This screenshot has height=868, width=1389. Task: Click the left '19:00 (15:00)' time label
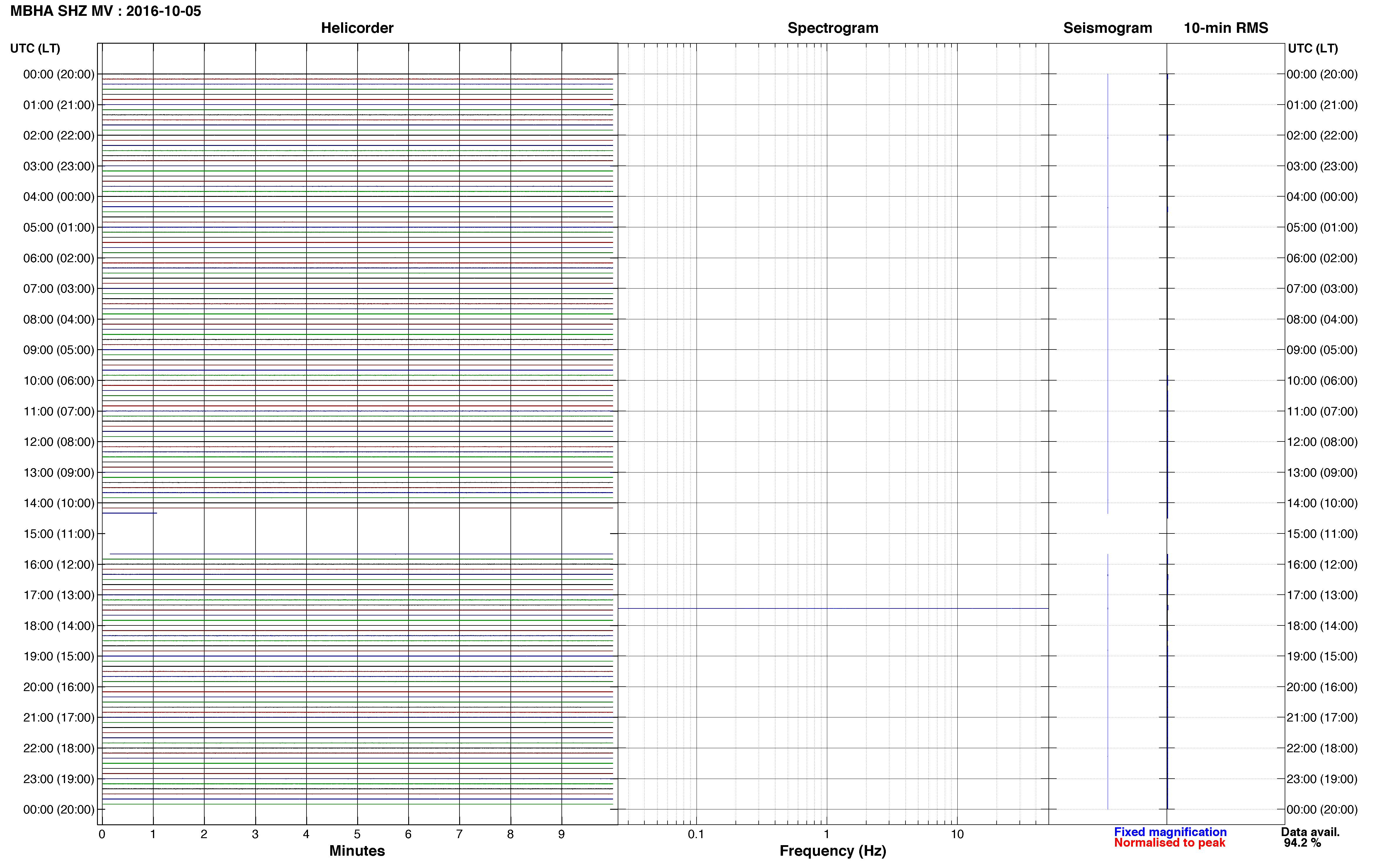(x=59, y=656)
